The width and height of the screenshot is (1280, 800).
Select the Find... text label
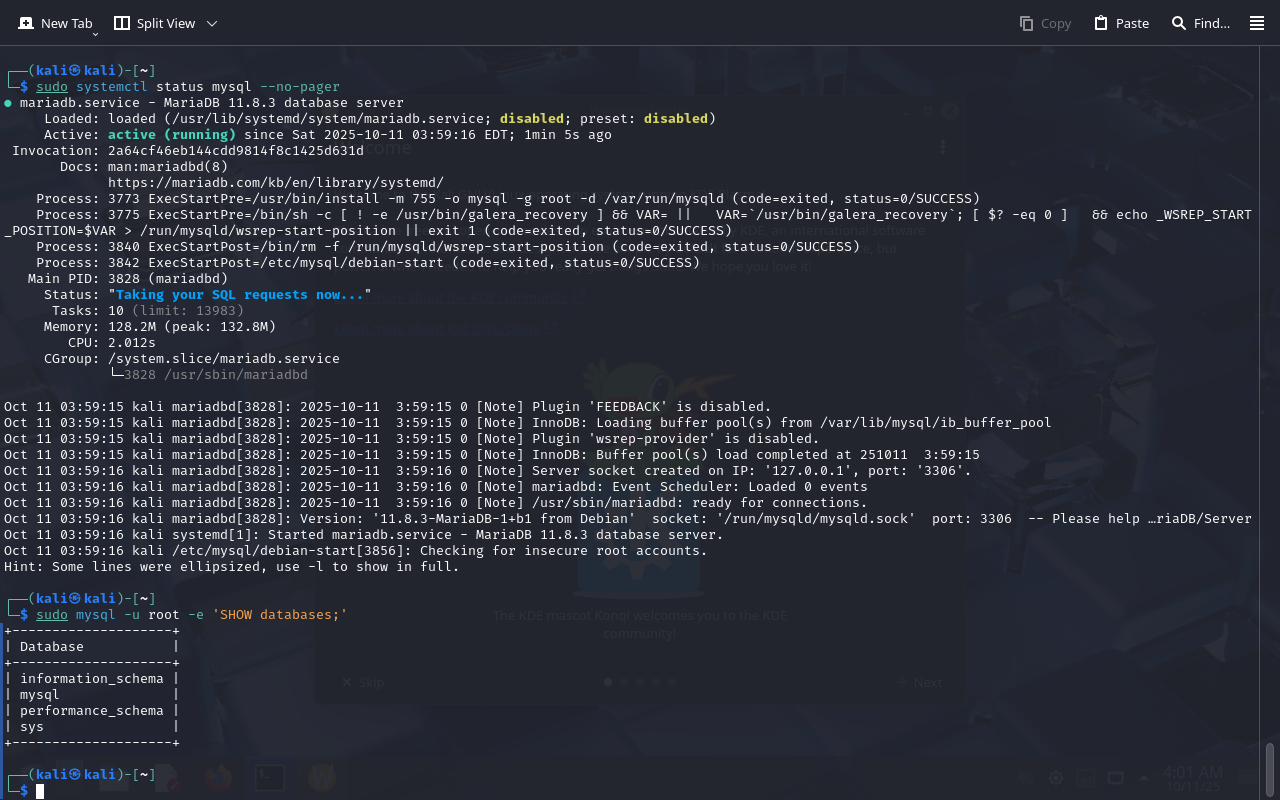point(1212,23)
